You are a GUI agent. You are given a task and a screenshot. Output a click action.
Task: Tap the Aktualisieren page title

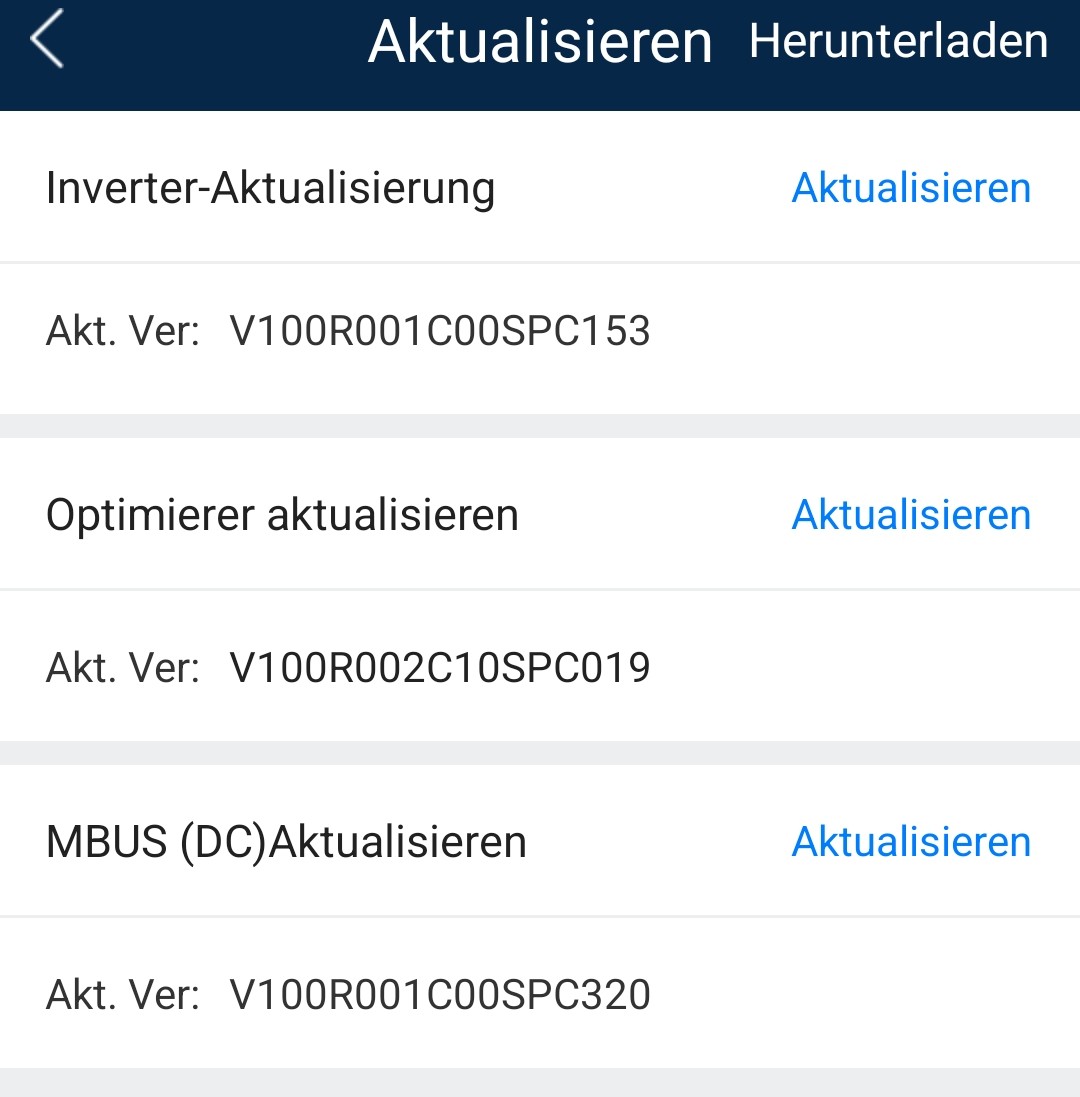pyautogui.click(x=540, y=42)
